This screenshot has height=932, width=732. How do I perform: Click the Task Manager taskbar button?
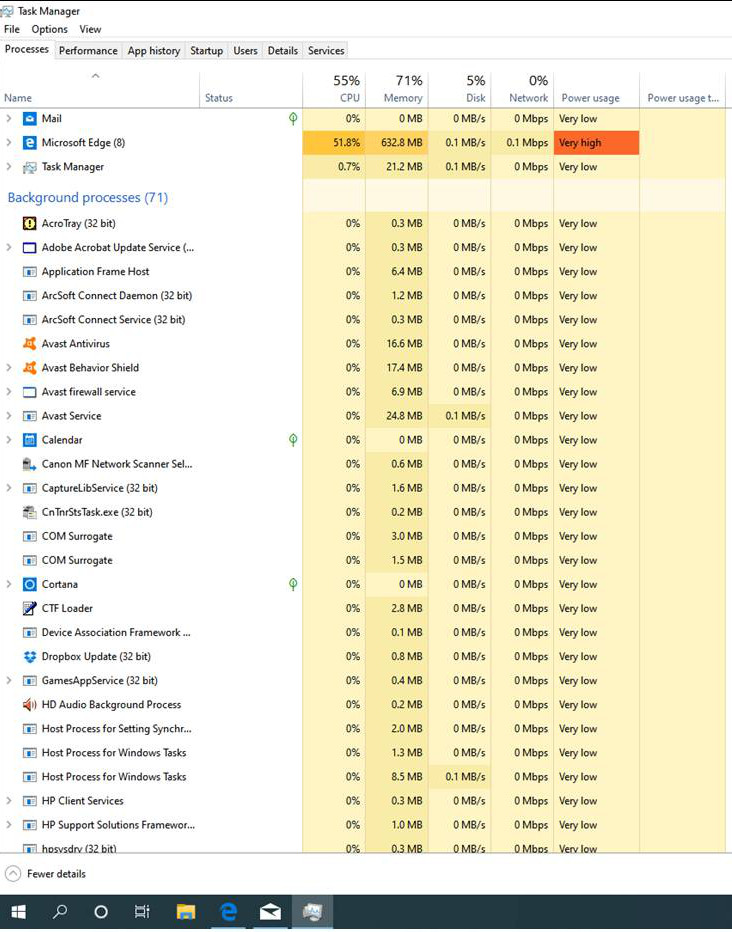[313, 912]
